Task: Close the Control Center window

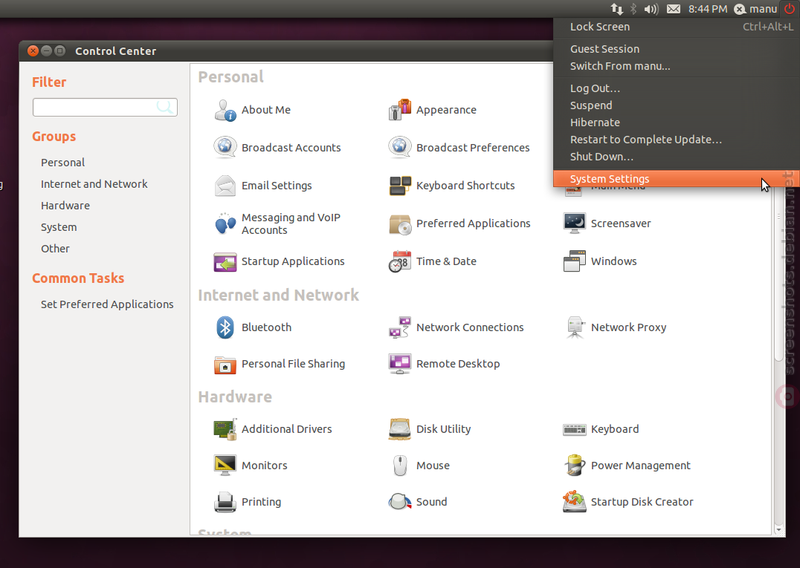Action: (33, 51)
